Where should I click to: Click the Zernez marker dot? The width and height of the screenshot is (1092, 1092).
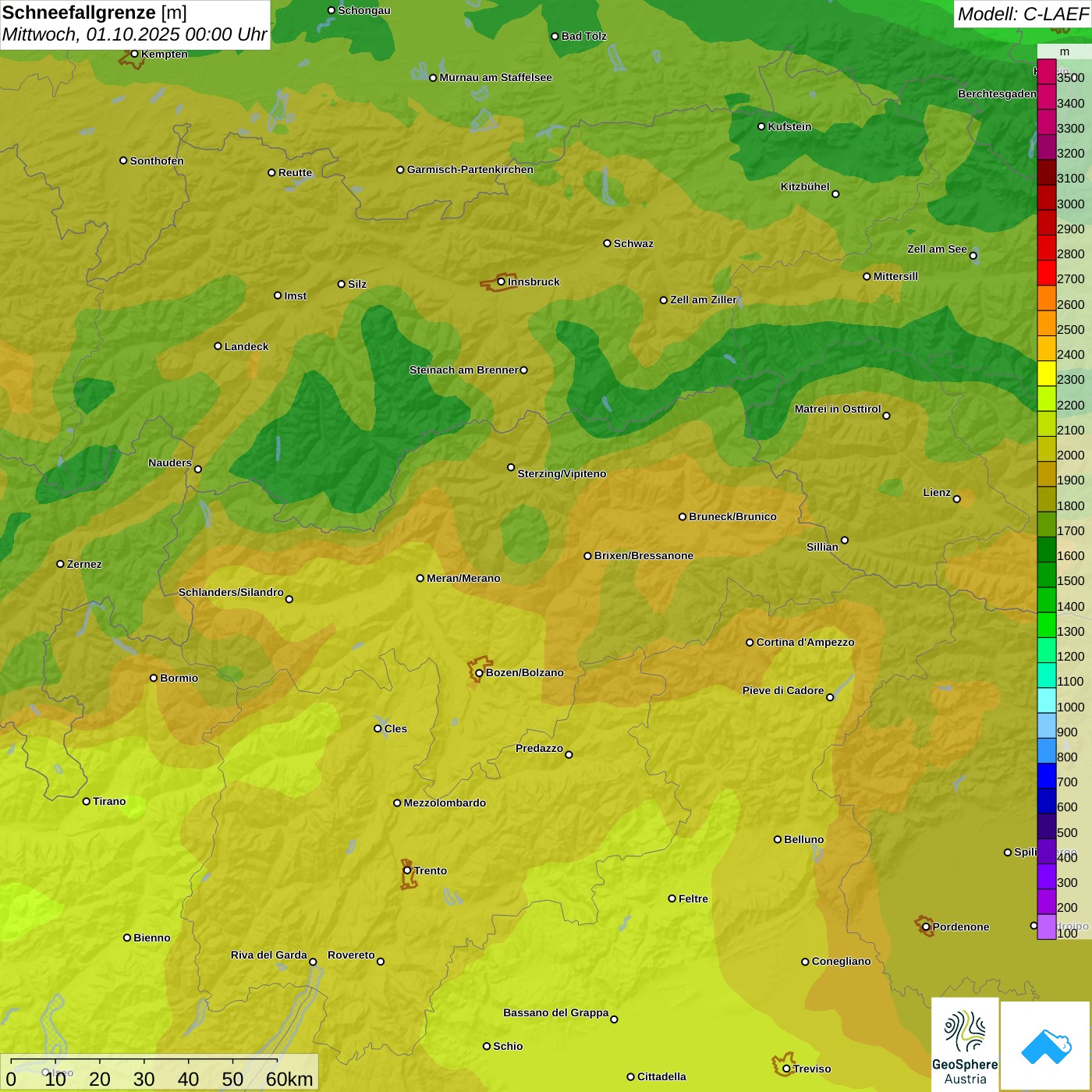point(60,564)
